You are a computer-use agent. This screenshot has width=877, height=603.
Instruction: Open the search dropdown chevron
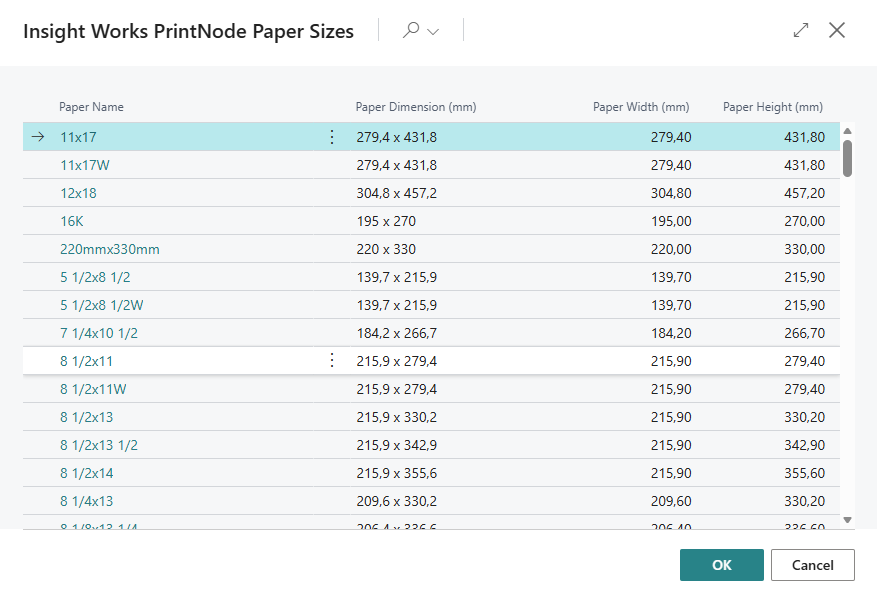click(x=432, y=30)
